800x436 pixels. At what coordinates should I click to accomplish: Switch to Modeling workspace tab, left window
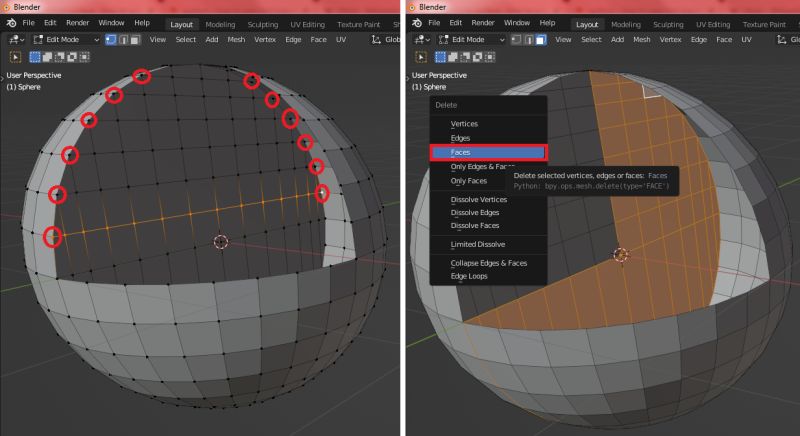point(220,24)
